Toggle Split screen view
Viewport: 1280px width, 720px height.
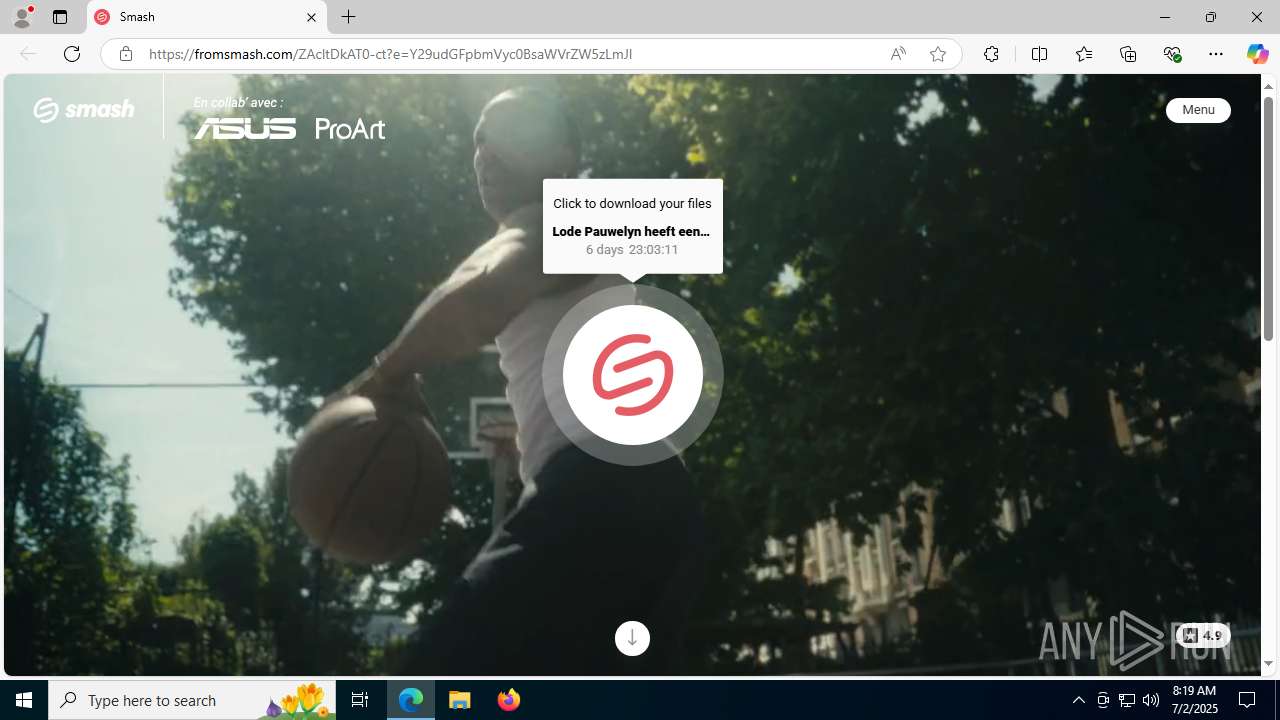pos(1039,54)
